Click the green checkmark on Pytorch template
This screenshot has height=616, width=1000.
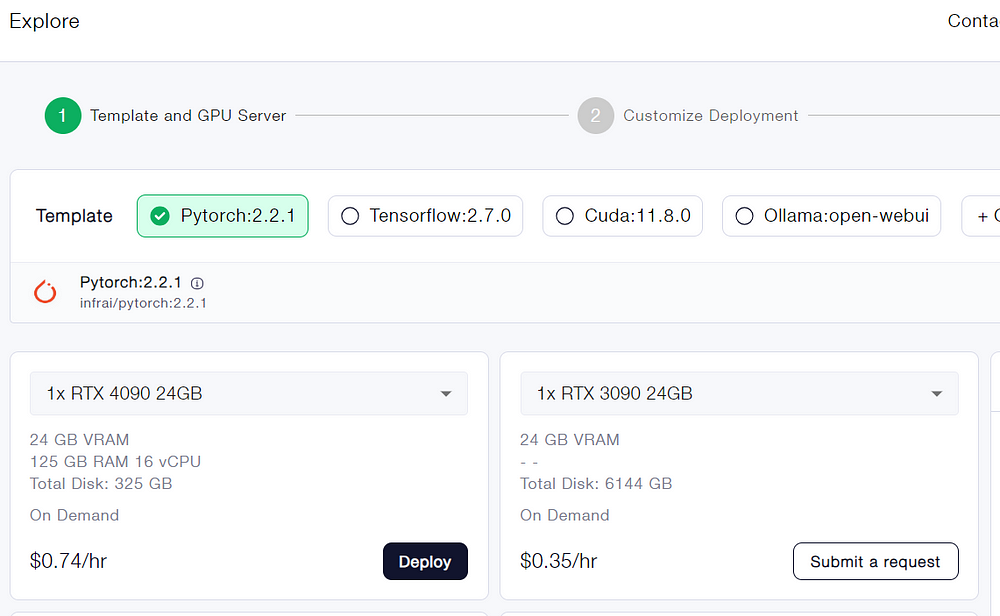coord(159,216)
